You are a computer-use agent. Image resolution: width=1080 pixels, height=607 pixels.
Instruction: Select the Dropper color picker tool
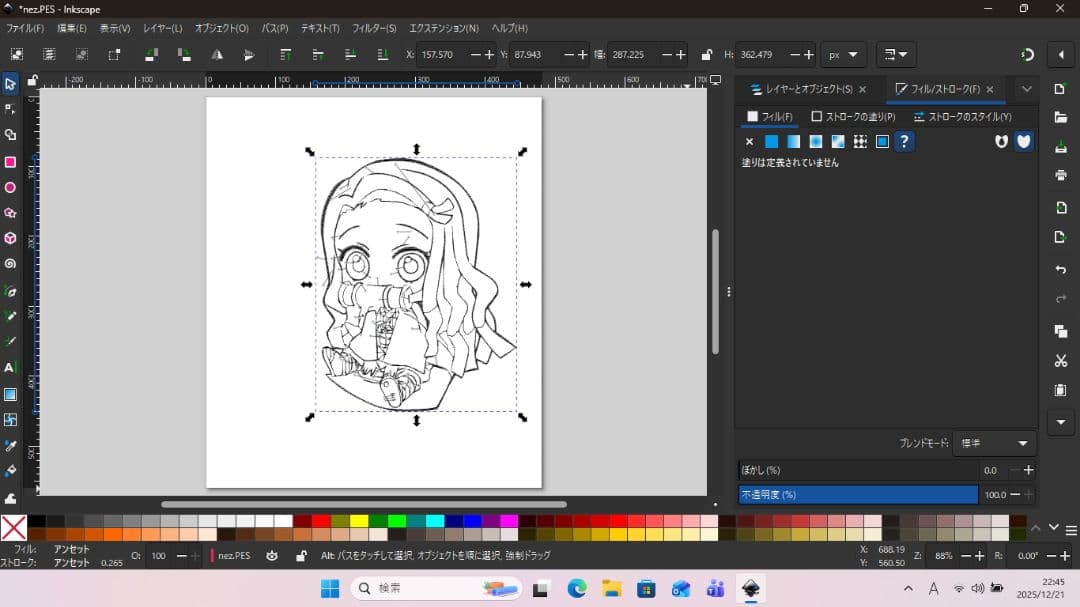pyautogui.click(x=10, y=445)
